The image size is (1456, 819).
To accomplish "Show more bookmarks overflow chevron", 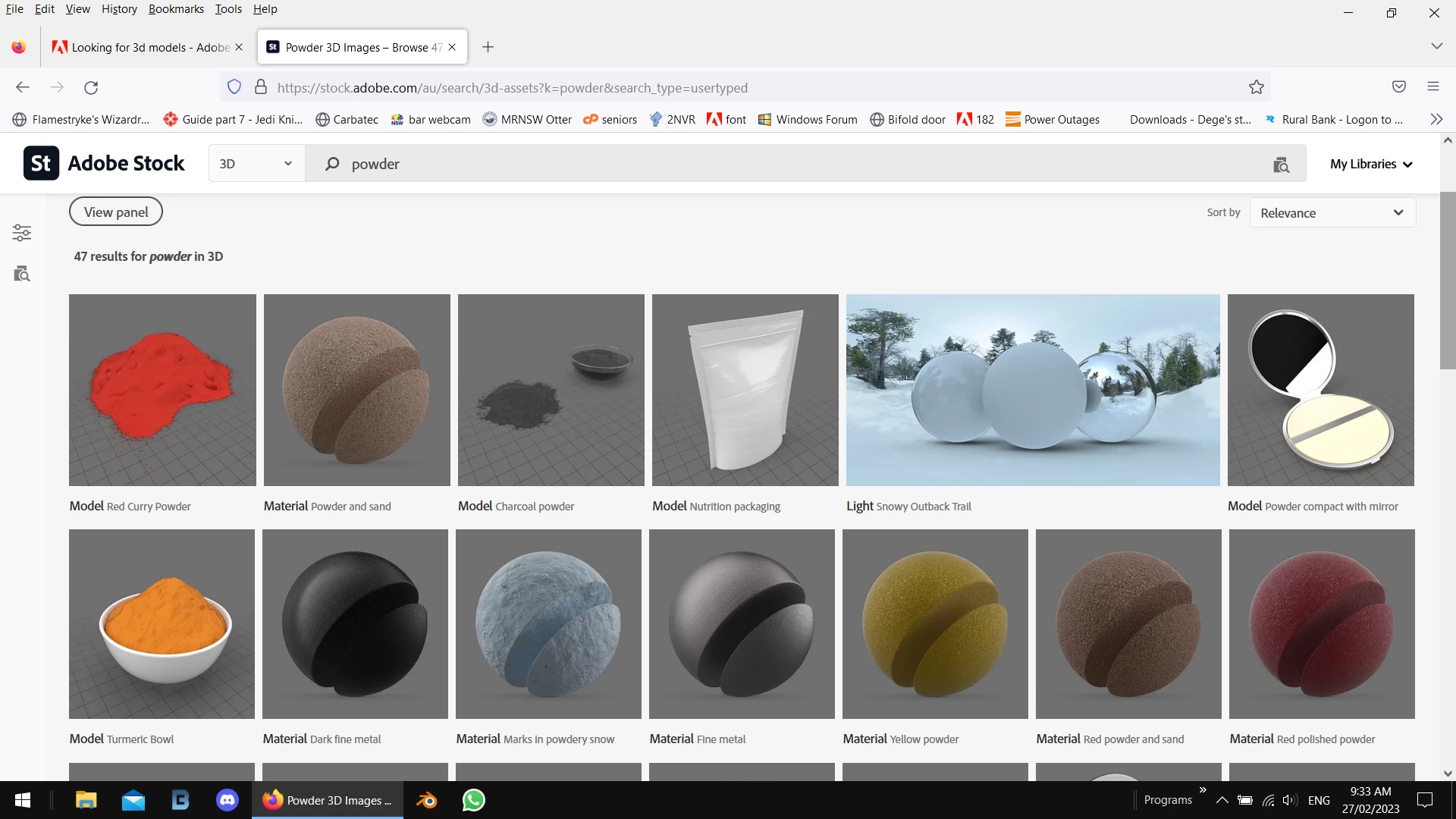I will (1436, 120).
